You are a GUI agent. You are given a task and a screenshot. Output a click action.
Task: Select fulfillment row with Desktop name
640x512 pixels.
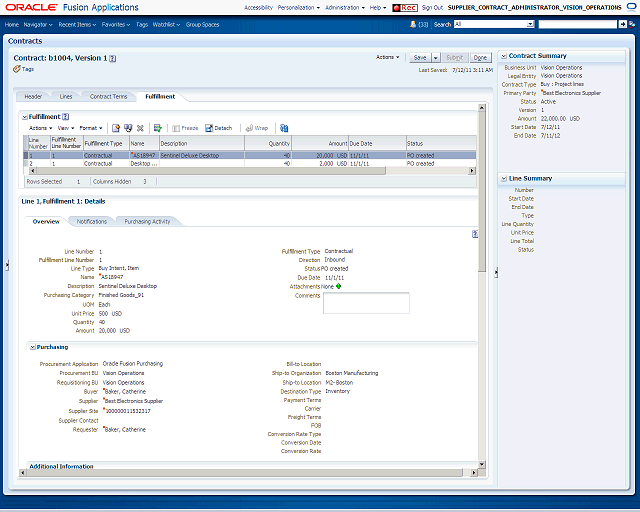250,164
